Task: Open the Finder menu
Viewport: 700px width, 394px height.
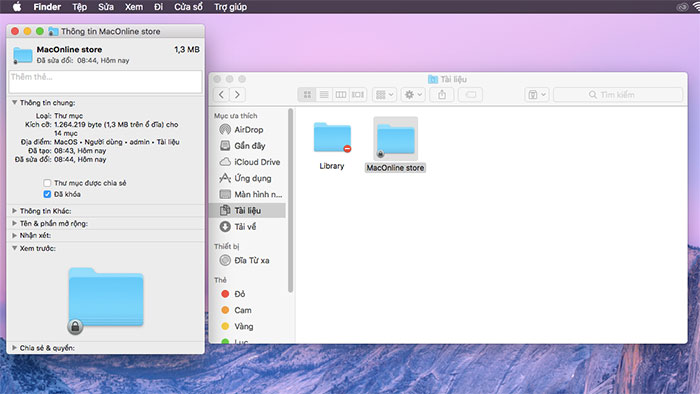Action: 47,7
